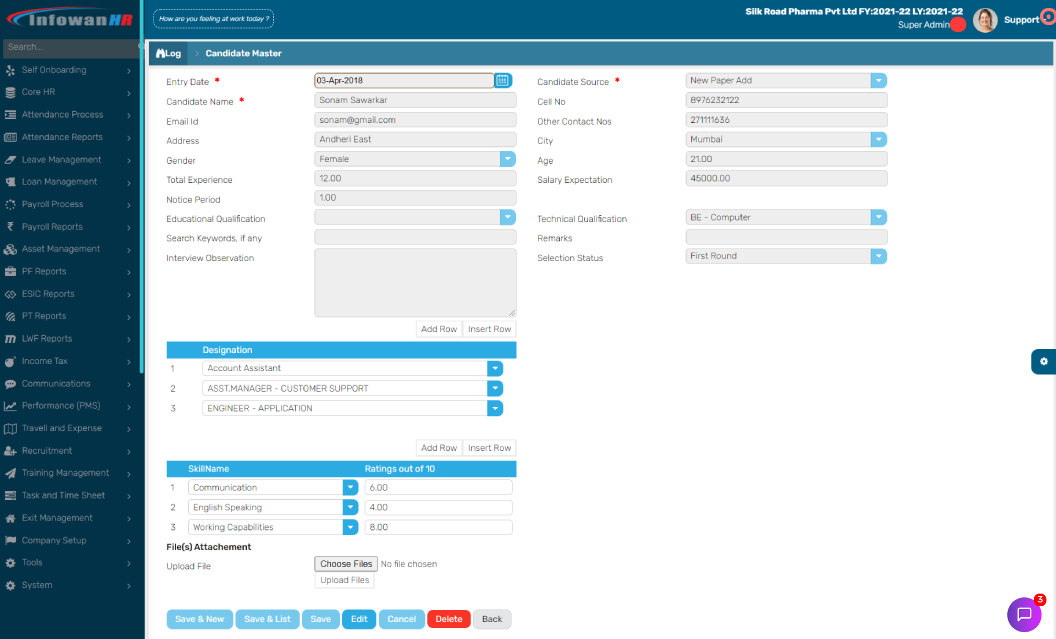Screen dimensions: 1056x639
Task: Click the Edit button
Action: (359, 619)
